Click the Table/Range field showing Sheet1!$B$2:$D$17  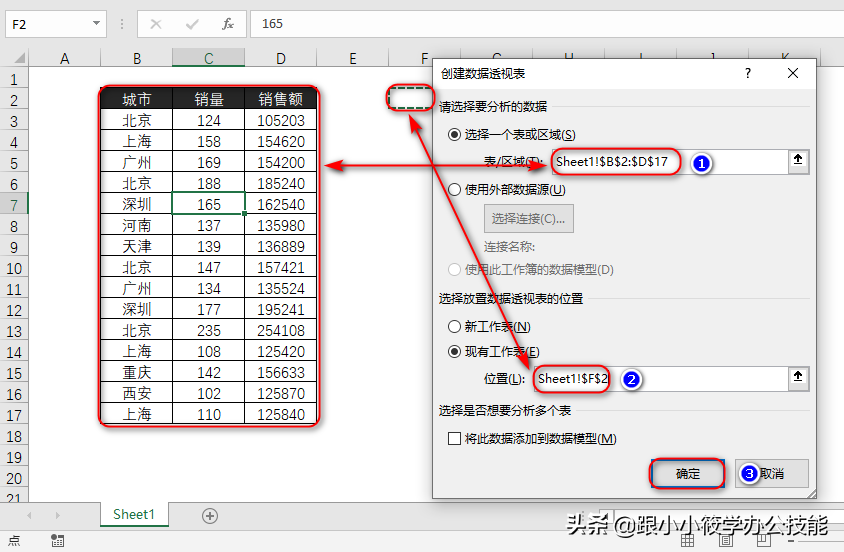pyautogui.click(x=670, y=162)
